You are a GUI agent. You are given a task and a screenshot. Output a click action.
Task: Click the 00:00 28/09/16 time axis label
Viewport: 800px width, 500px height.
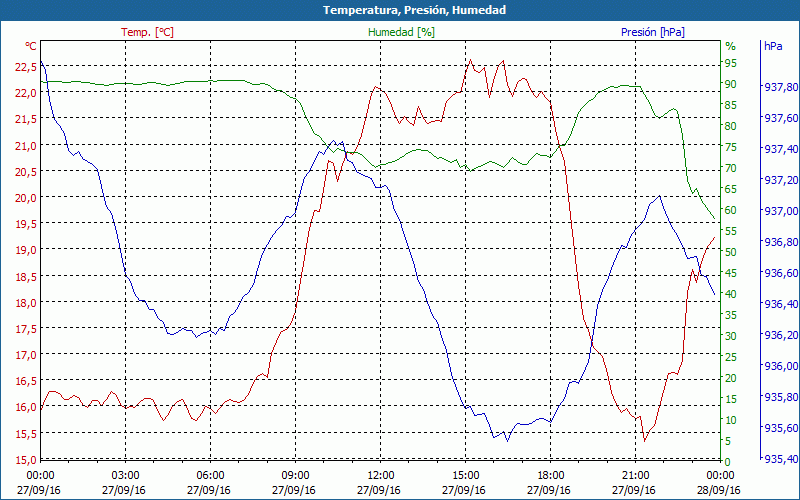pyautogui.click(x=720, y=484)
